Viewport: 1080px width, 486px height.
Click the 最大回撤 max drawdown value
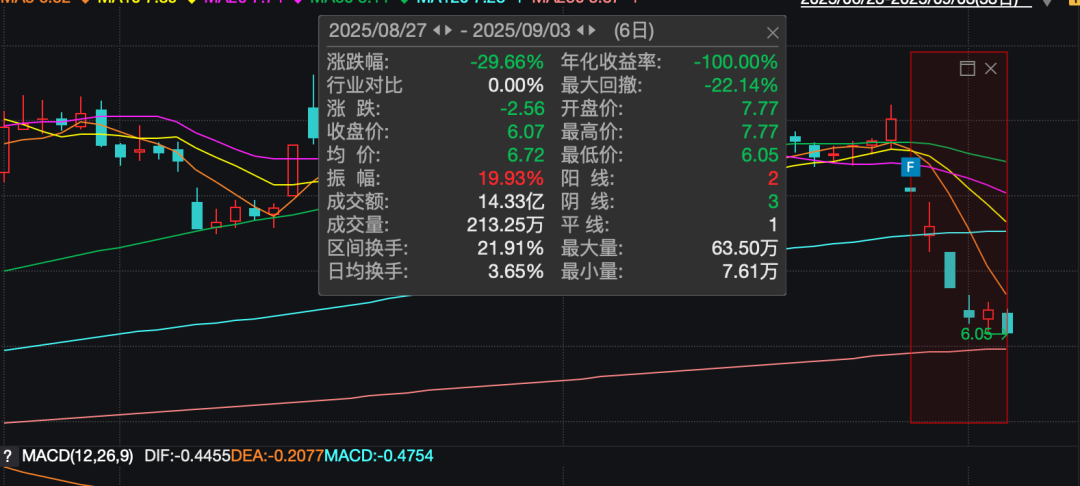(x=740, y=85)
